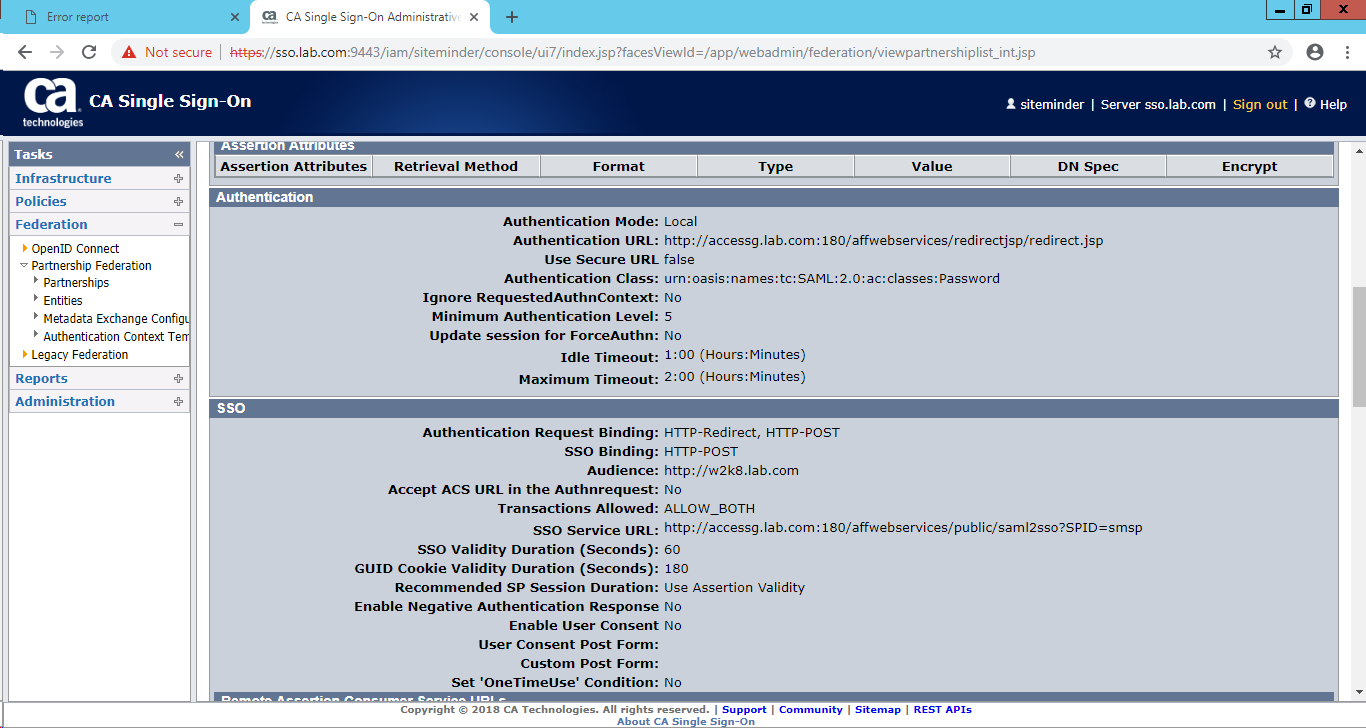The image size is (1366, 728).
Task: Switch to CA Single Sign-On Administrative tab
Action: (x=371, y=17)
